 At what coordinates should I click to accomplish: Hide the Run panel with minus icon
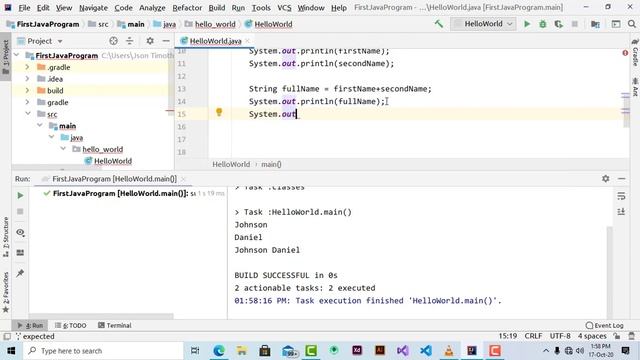tap(622, 179)
